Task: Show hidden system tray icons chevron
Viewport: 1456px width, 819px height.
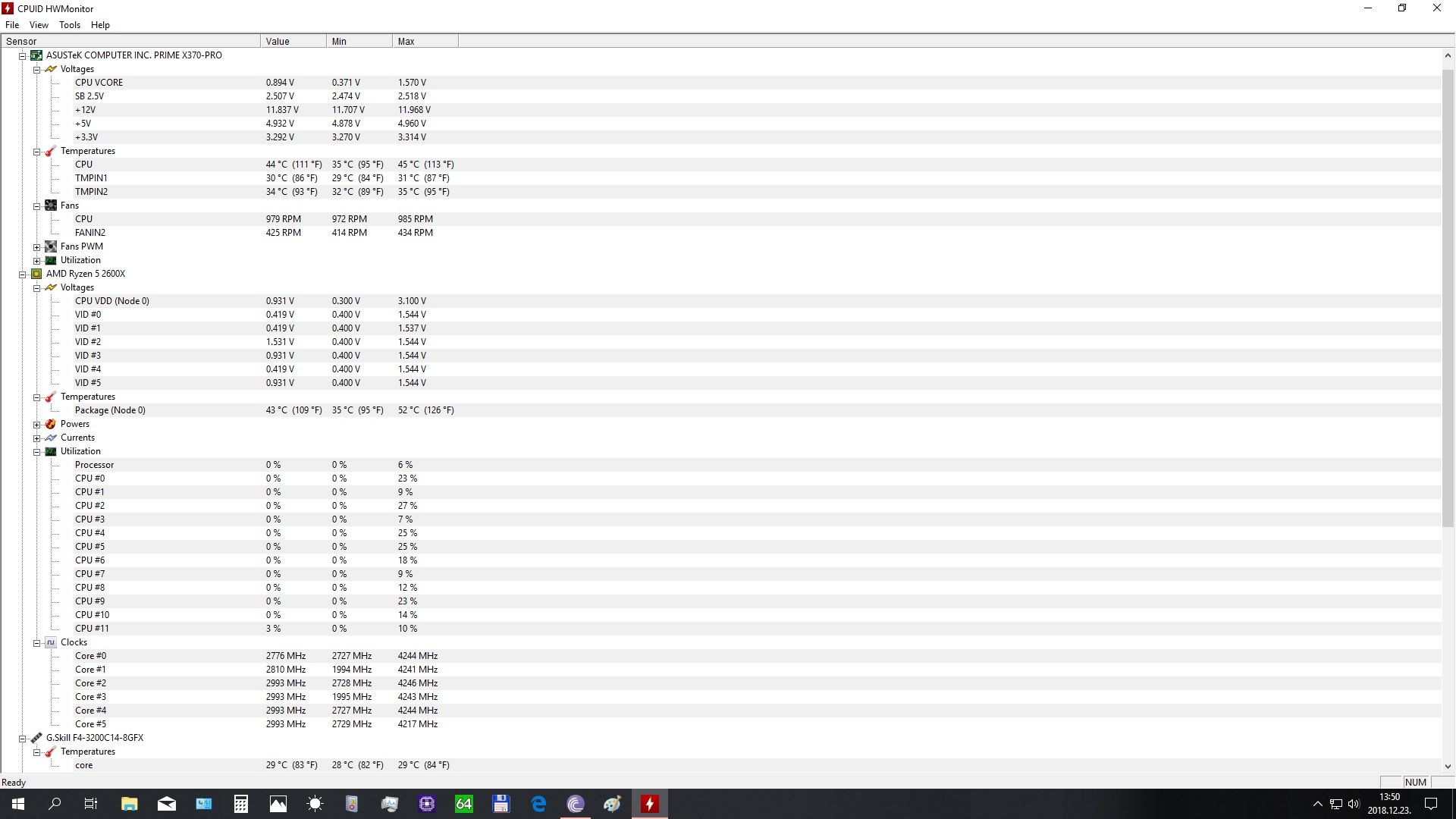Action: pyautogui.click(x=1317, y=804)
